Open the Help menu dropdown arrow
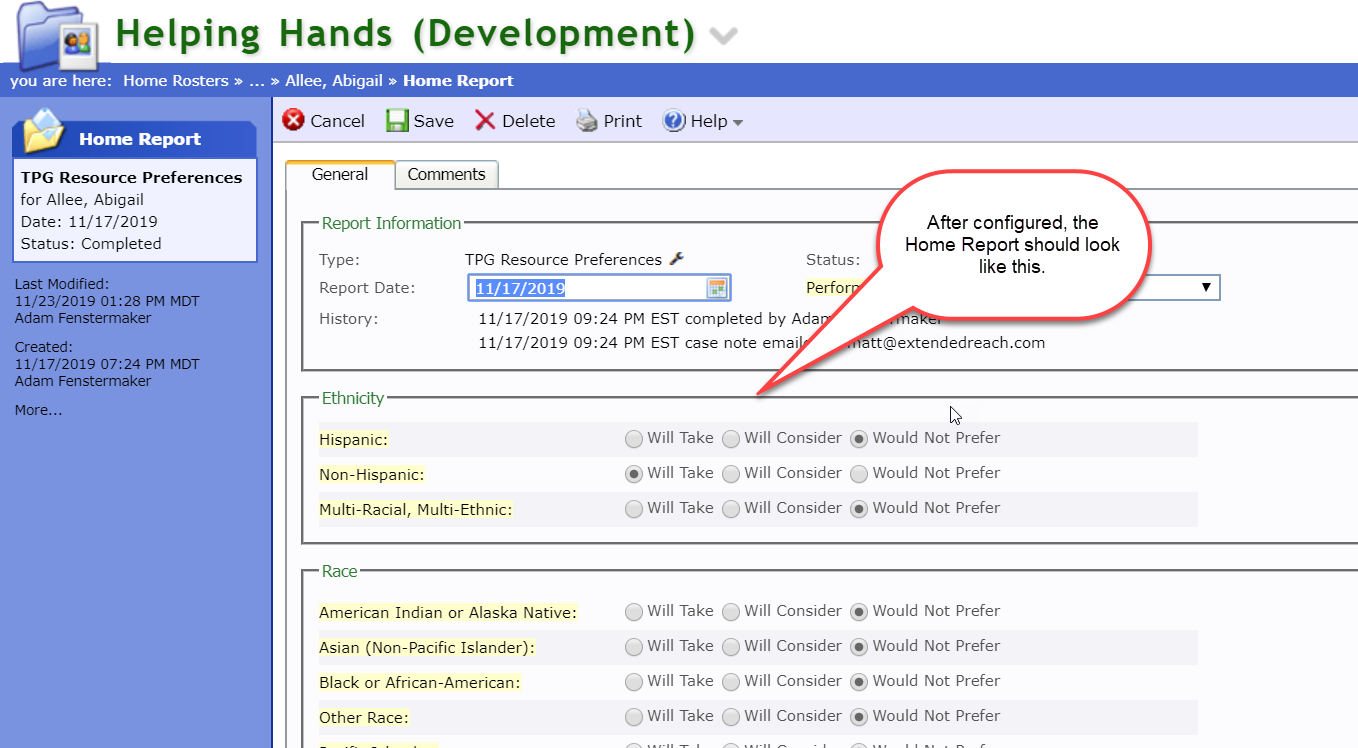Image resolution: width=1358 pixels, height=748 pixels. (738, 123)
